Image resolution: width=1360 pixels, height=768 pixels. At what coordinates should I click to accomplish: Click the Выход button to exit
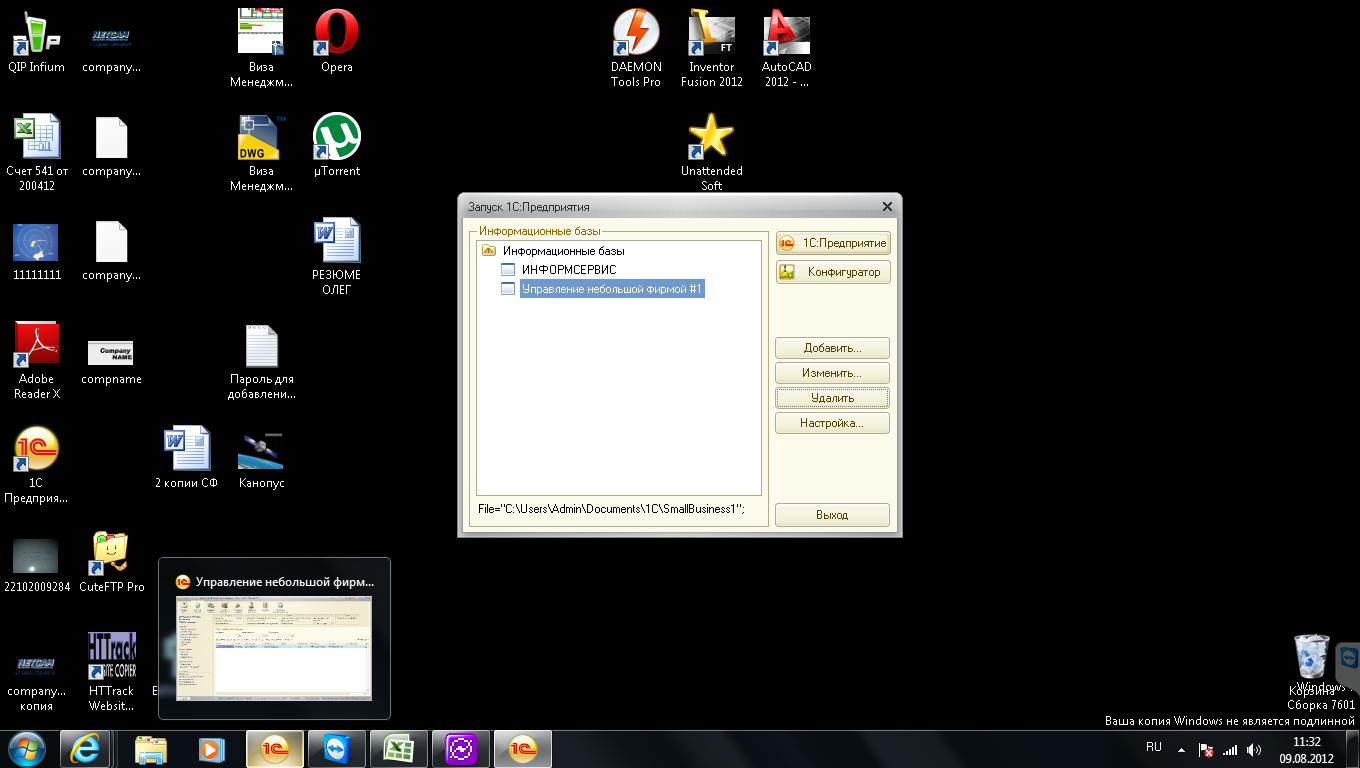tap(832, 515)
